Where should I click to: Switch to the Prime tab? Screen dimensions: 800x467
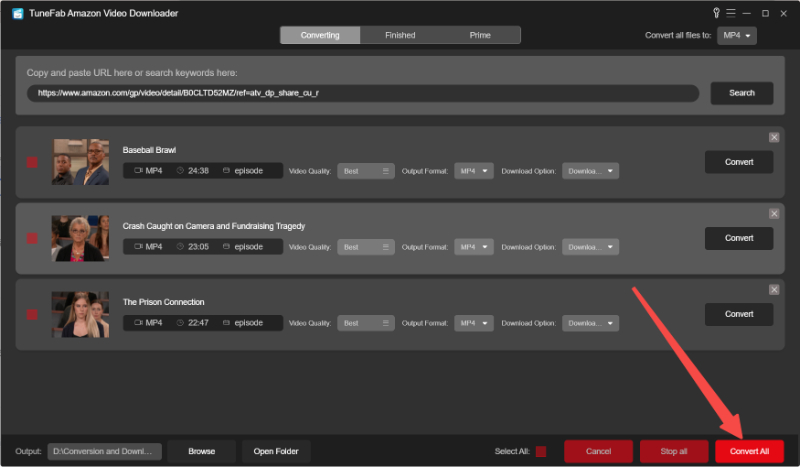coord(480,35)
